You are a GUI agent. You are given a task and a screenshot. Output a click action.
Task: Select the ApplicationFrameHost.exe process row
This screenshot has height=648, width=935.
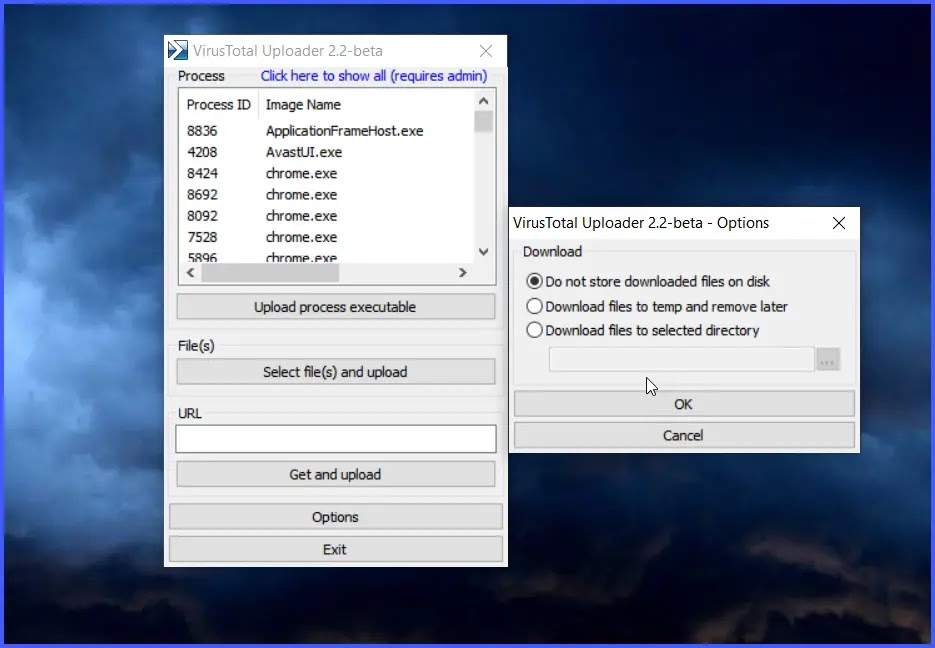coord(327,131)
